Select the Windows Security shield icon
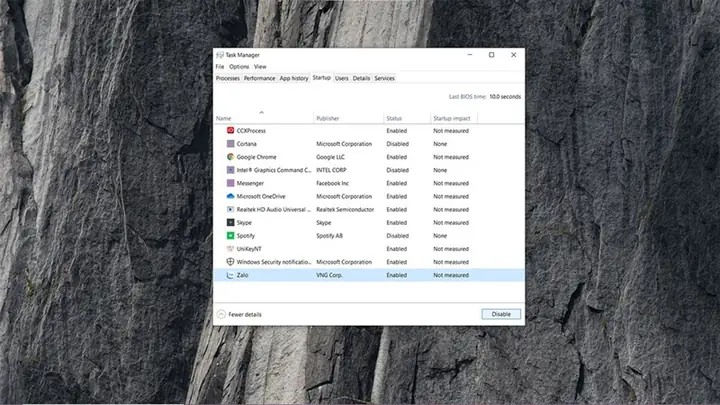This screenshot has width=720, height=405. [x=231, y=262]
